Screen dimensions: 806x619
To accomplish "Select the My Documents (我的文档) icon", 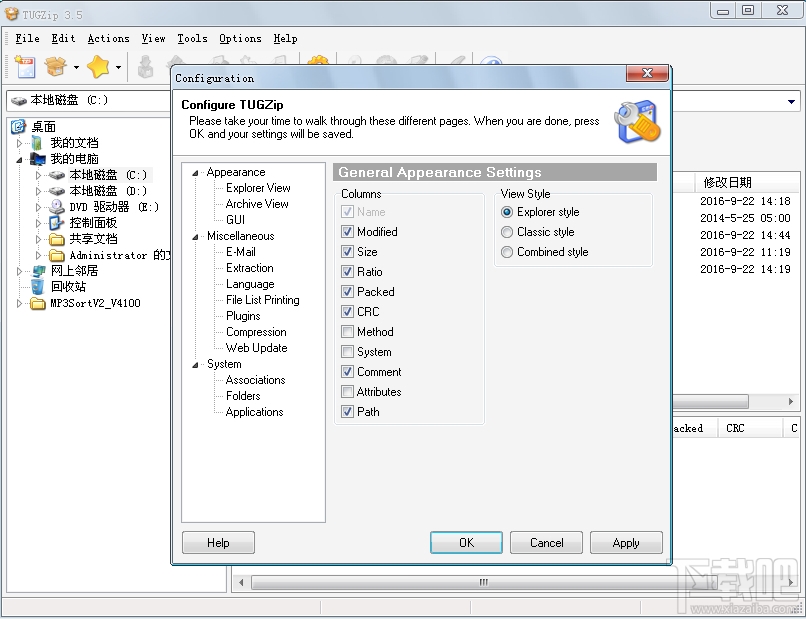I will (x=38, y=142).
